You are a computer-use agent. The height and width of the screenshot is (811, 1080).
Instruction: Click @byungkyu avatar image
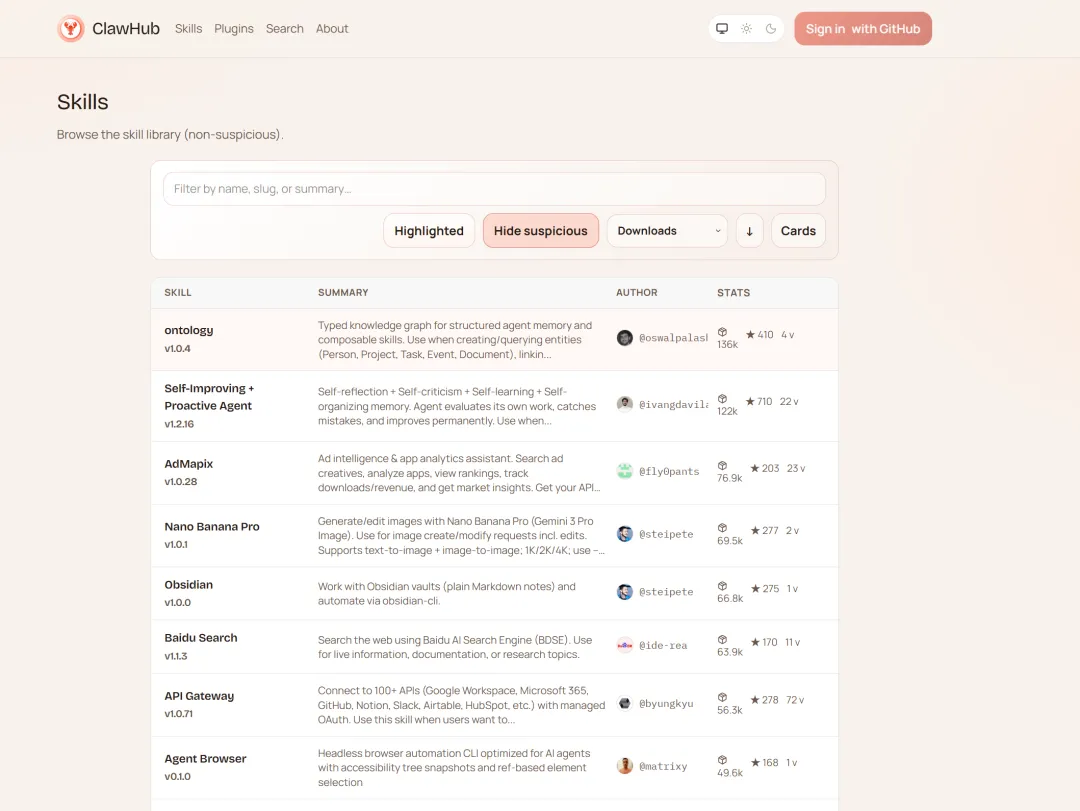click(x=625, y=704)
